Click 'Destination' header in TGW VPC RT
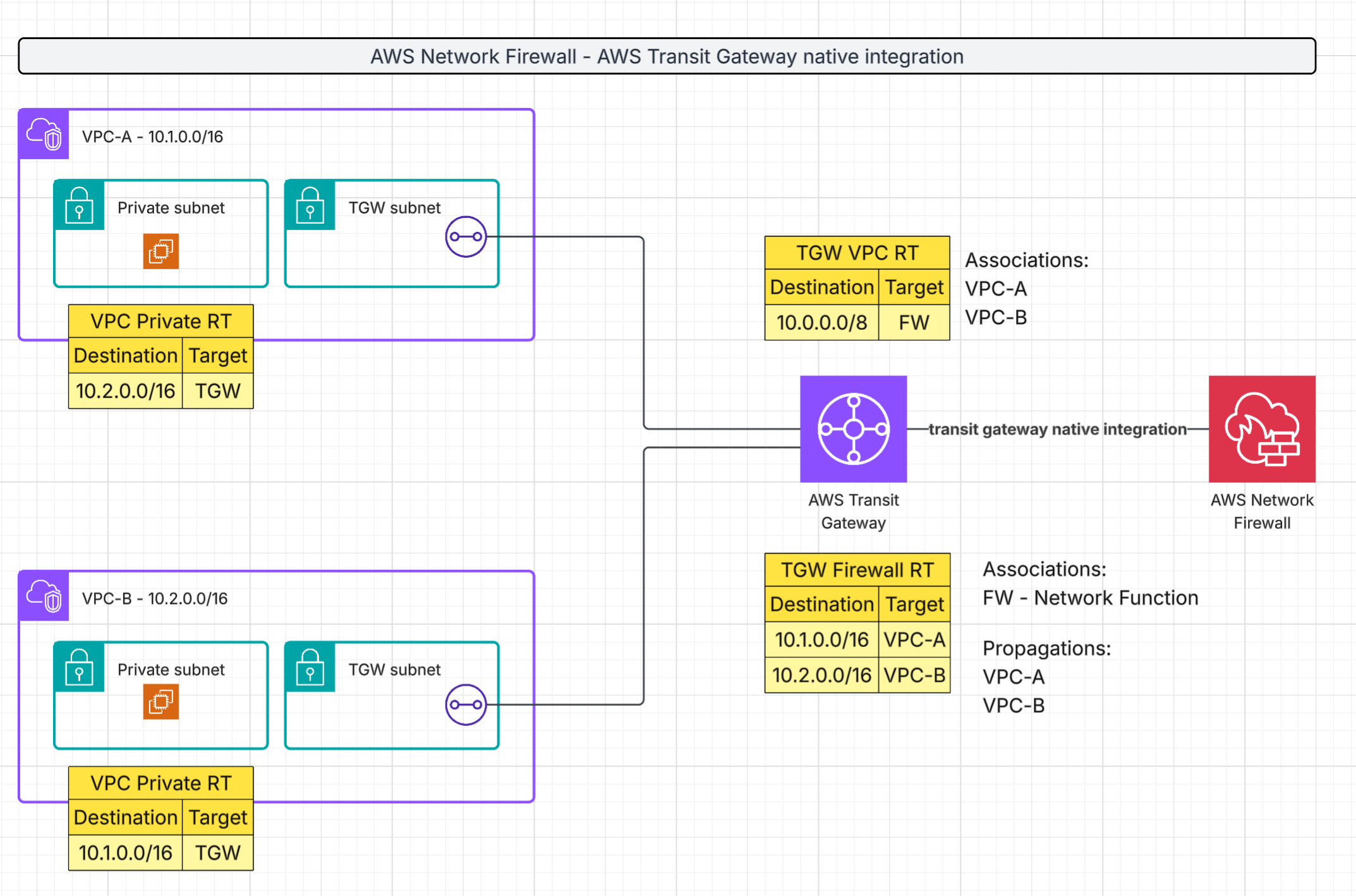The height and width of the screenshot is (896, 1356). [x=822, y=288]
